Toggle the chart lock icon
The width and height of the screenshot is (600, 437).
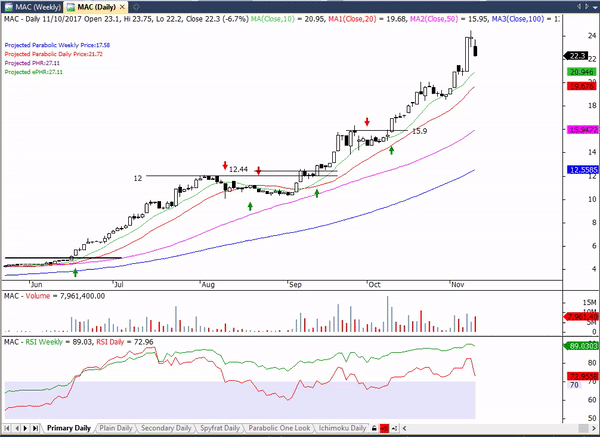(374, 428)
